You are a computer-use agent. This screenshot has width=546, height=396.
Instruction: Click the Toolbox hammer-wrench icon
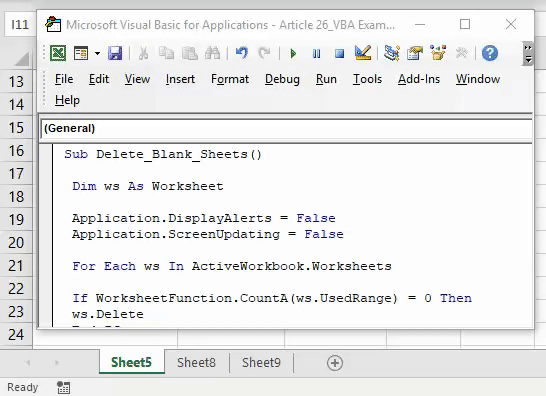pos(461,53)
